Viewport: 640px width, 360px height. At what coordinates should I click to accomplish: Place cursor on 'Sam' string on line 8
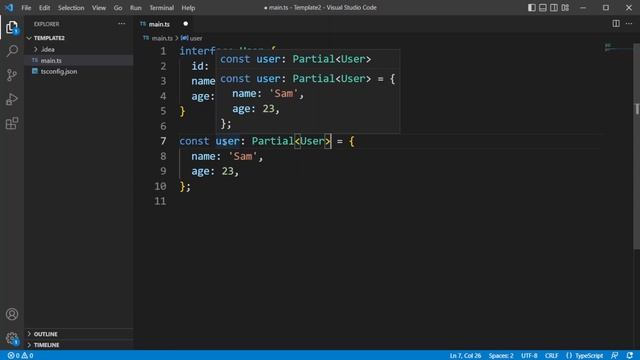point(242,156)
